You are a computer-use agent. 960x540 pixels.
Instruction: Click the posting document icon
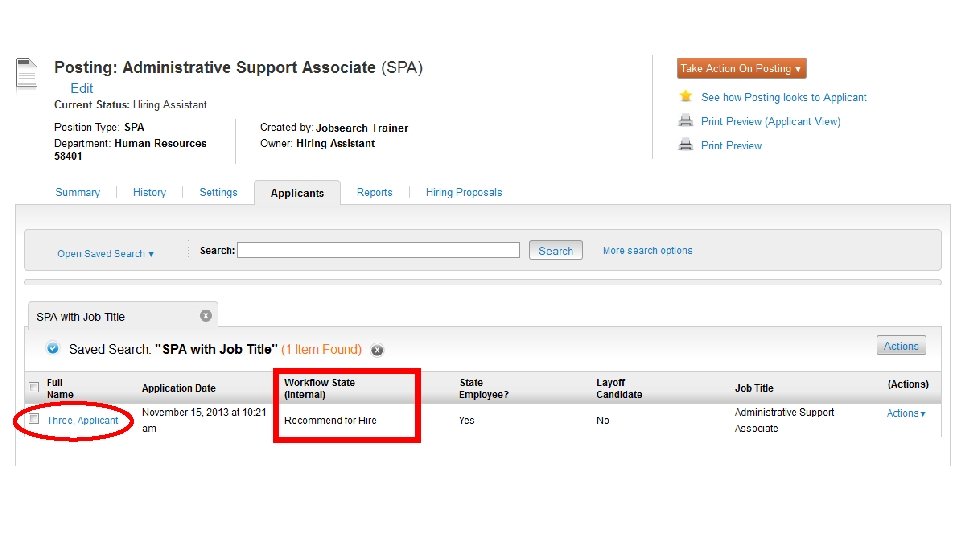pos(26,74)
